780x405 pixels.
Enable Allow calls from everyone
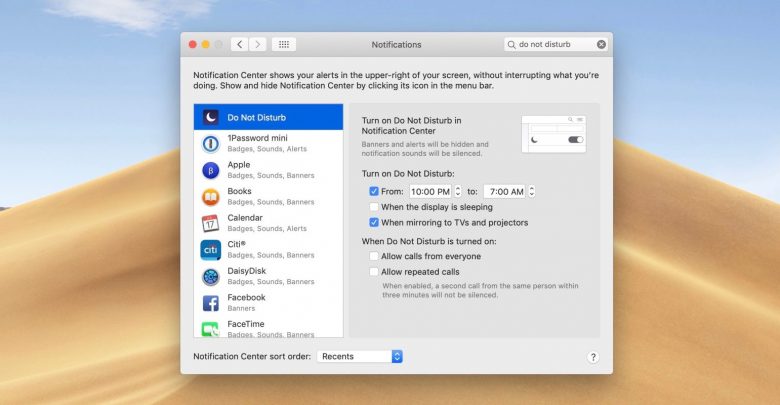point(374,256)
